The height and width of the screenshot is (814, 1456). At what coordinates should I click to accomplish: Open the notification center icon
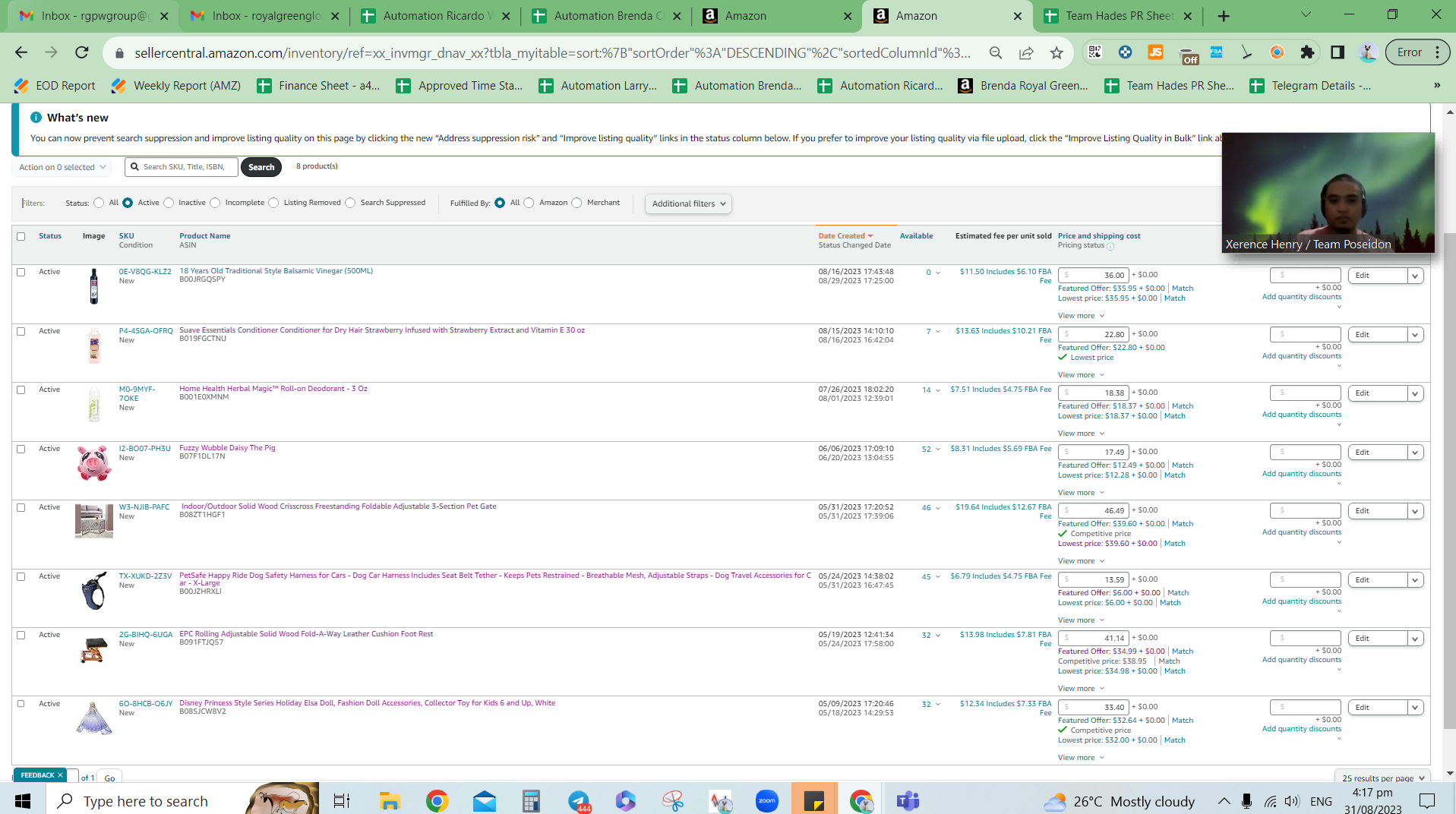tap(1427, 800)
